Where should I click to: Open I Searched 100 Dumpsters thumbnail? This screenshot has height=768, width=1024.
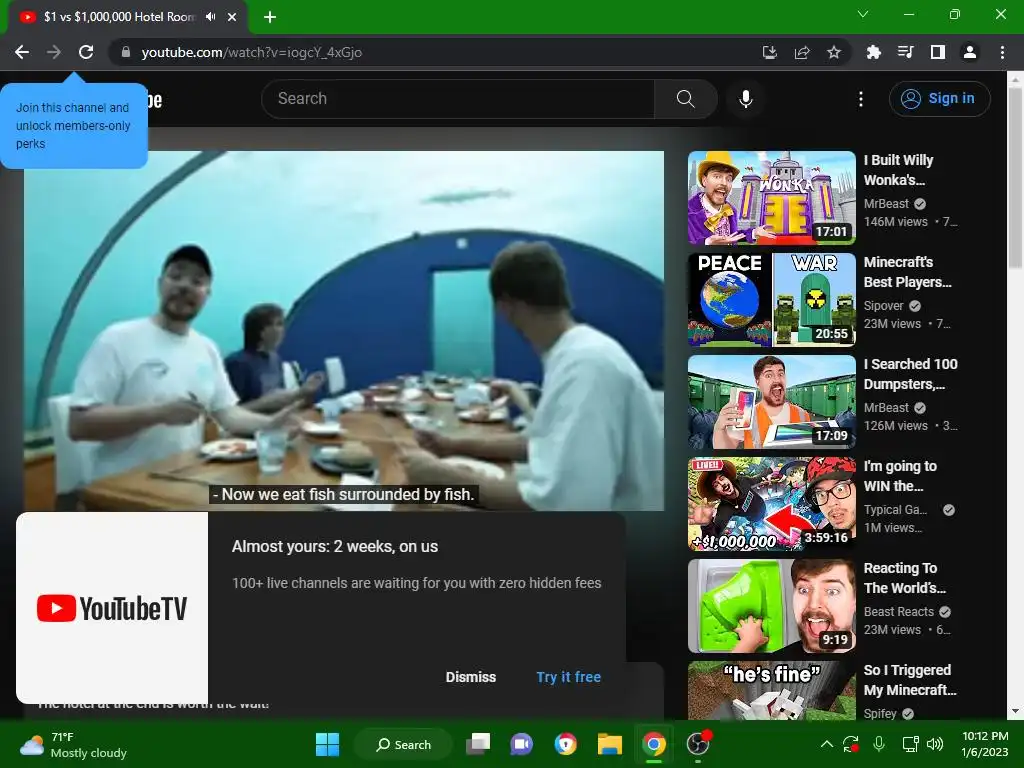(x=772, y=402)
